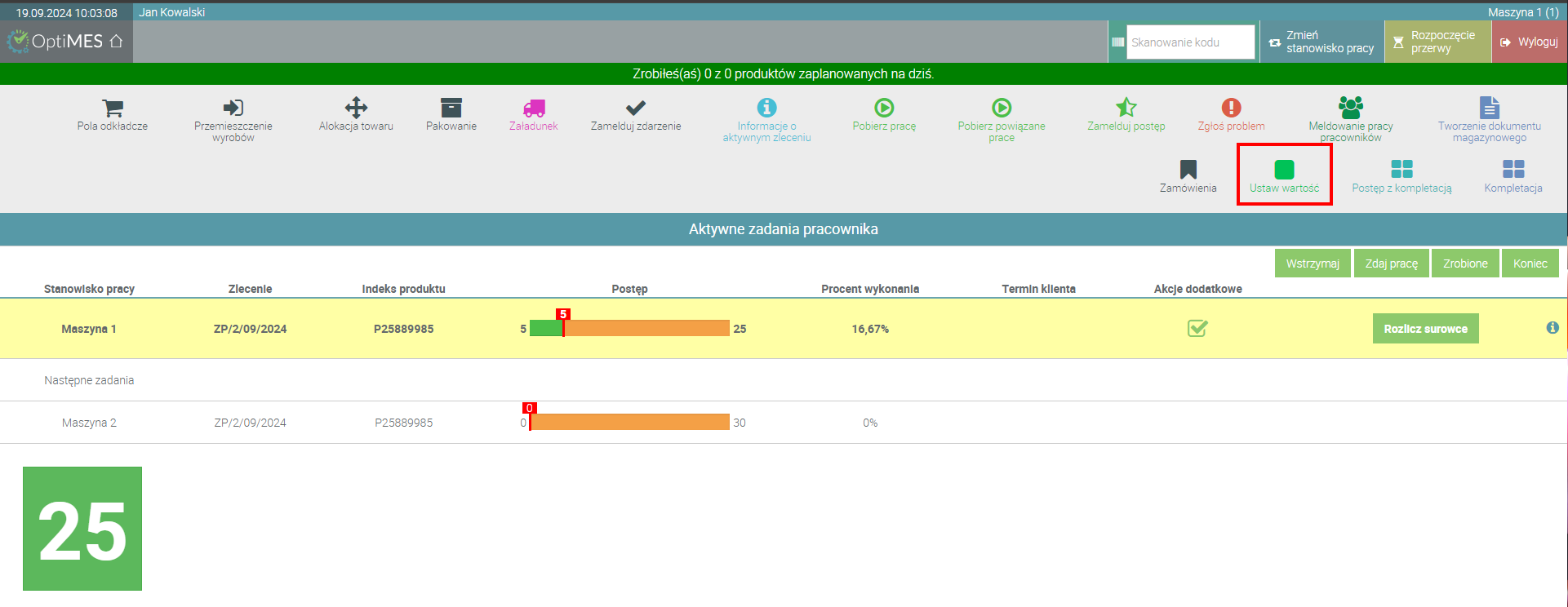Click Zmień stanowisko pracy in header
Viewport: 1568px width, 607px height.
1321,42
